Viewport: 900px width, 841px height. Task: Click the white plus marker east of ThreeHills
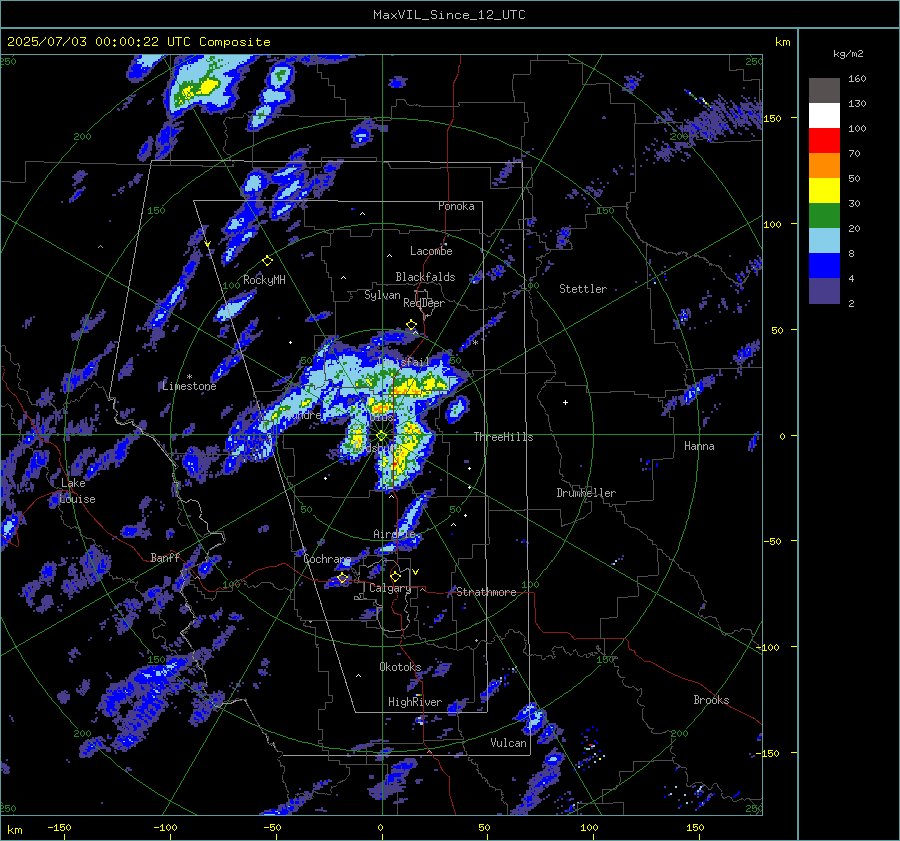click(565, 402)
